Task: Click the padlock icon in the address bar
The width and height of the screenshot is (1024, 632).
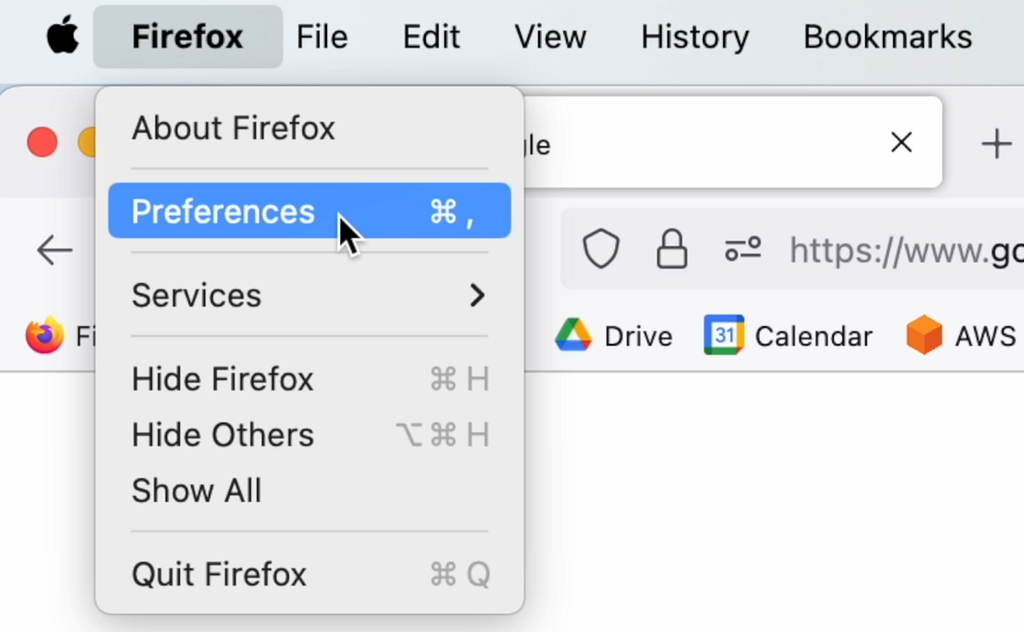Action: 671,249
